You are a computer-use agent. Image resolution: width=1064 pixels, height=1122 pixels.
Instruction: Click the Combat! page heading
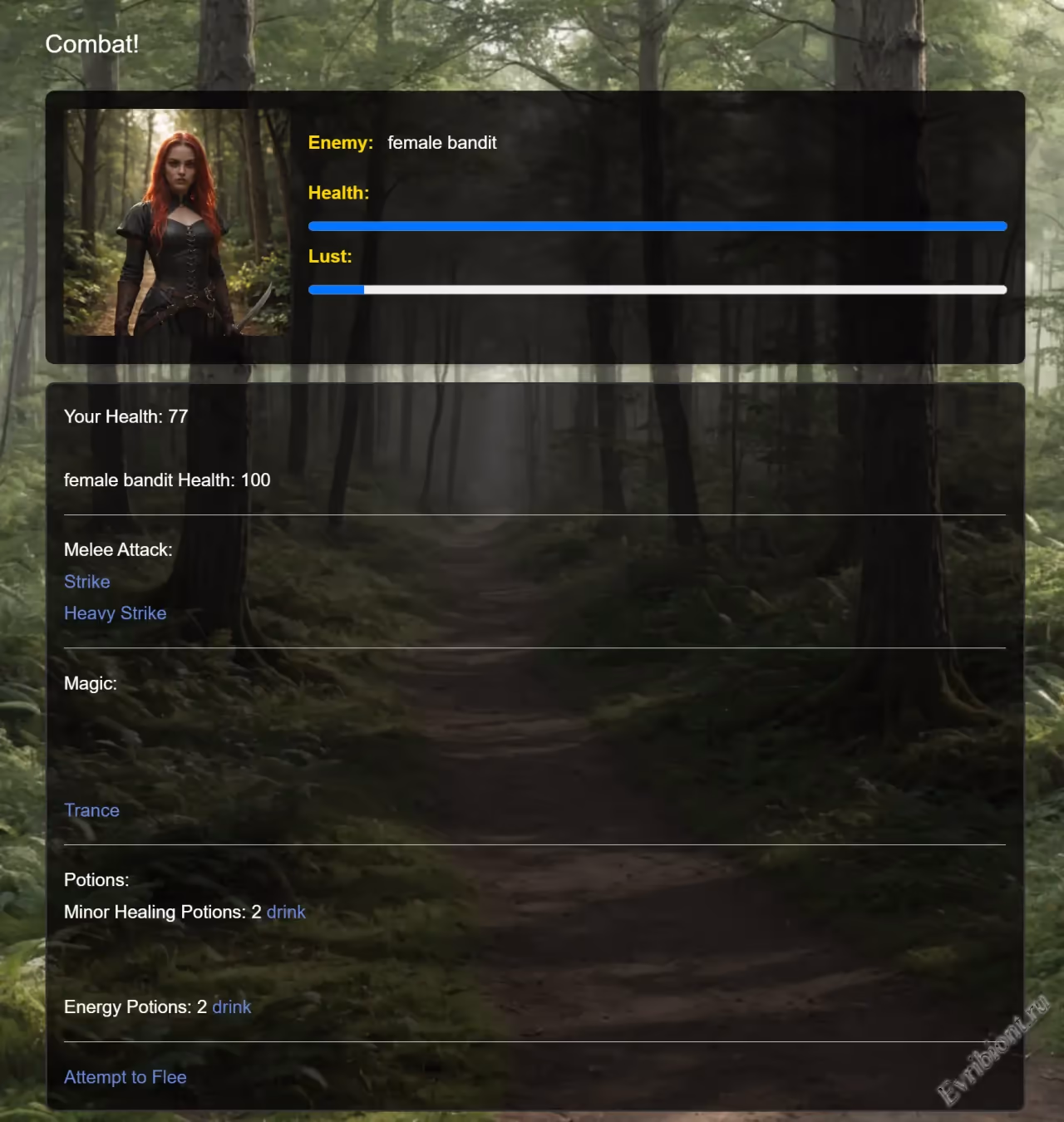click(x=91, y=44)
